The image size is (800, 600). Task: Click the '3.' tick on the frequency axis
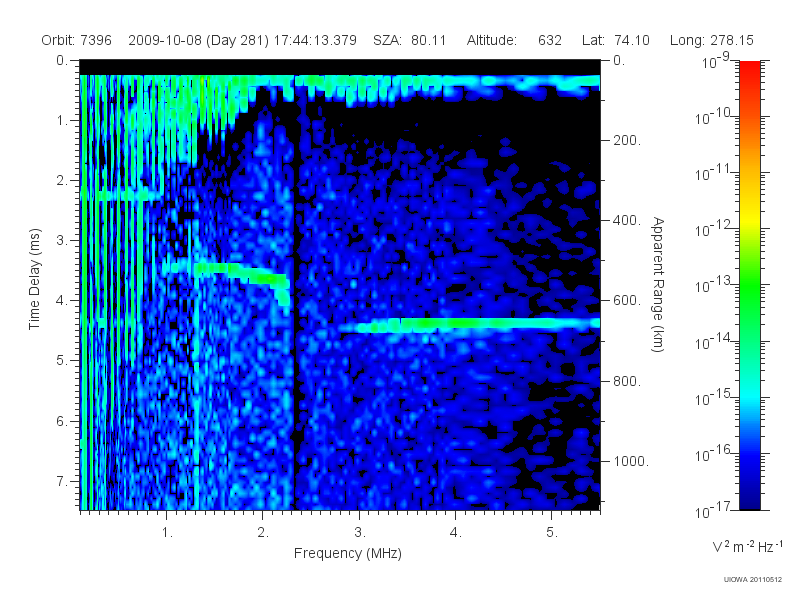click(360, 533)
